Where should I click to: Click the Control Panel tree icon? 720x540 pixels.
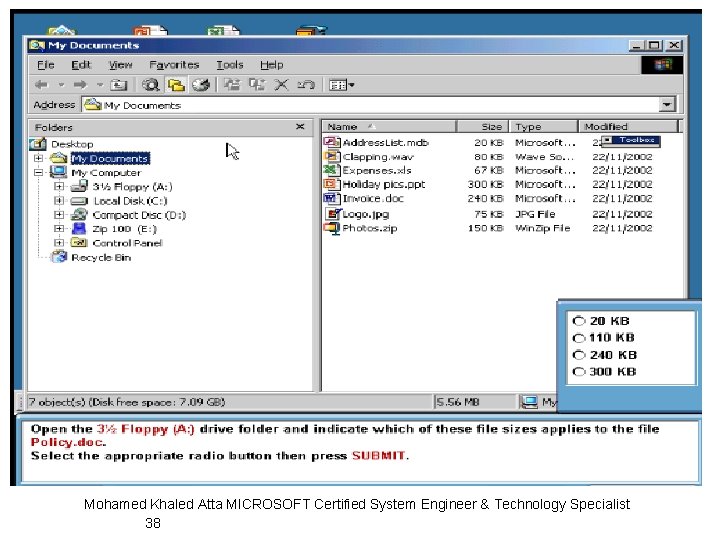click(79, 242)
